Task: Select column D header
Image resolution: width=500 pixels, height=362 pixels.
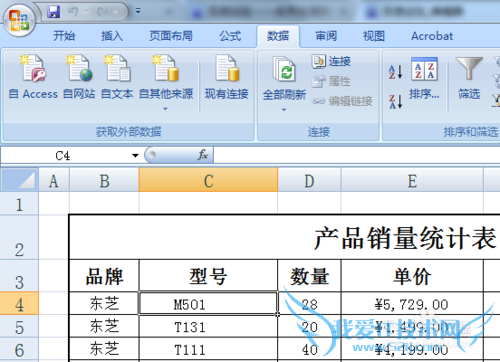Action: click(309, 180)
